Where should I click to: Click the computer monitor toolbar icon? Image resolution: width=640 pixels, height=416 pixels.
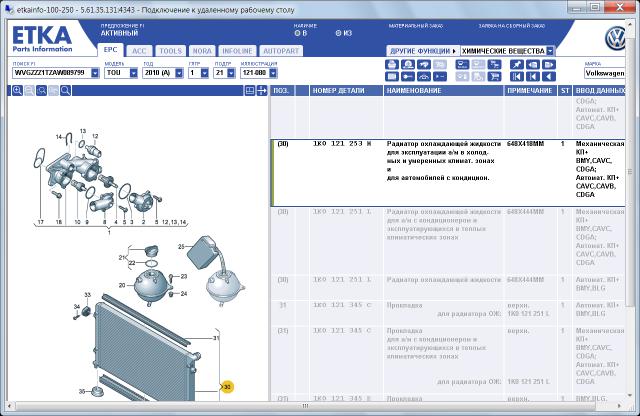[x=462, y=65]
